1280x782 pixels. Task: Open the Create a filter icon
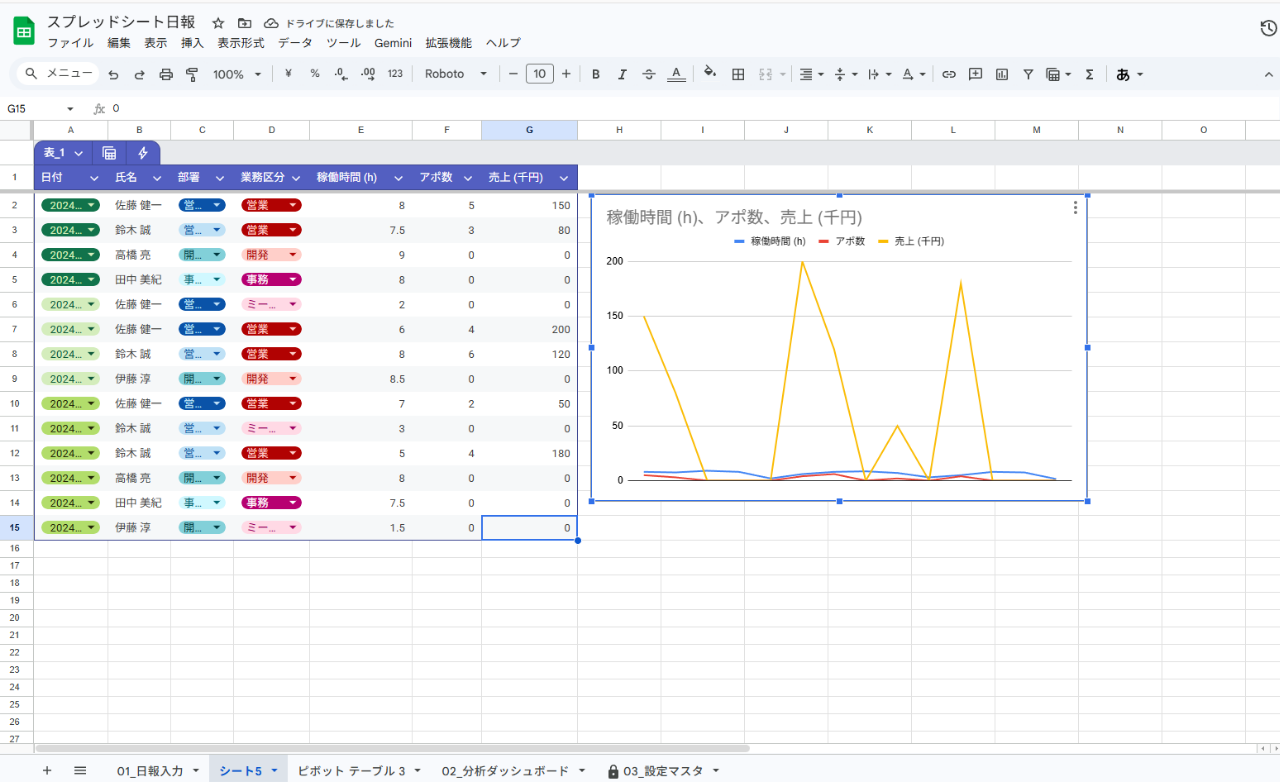click(x=1028, y=73)
